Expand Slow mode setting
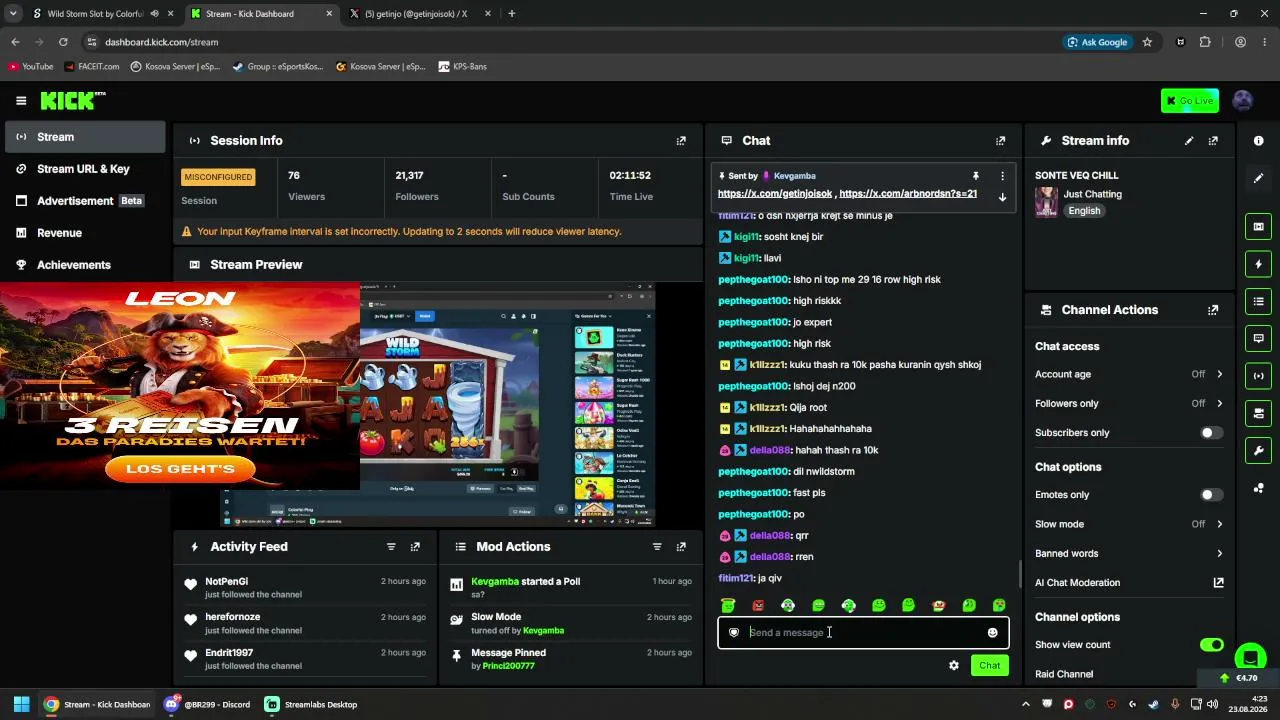 coord(1219,524)
